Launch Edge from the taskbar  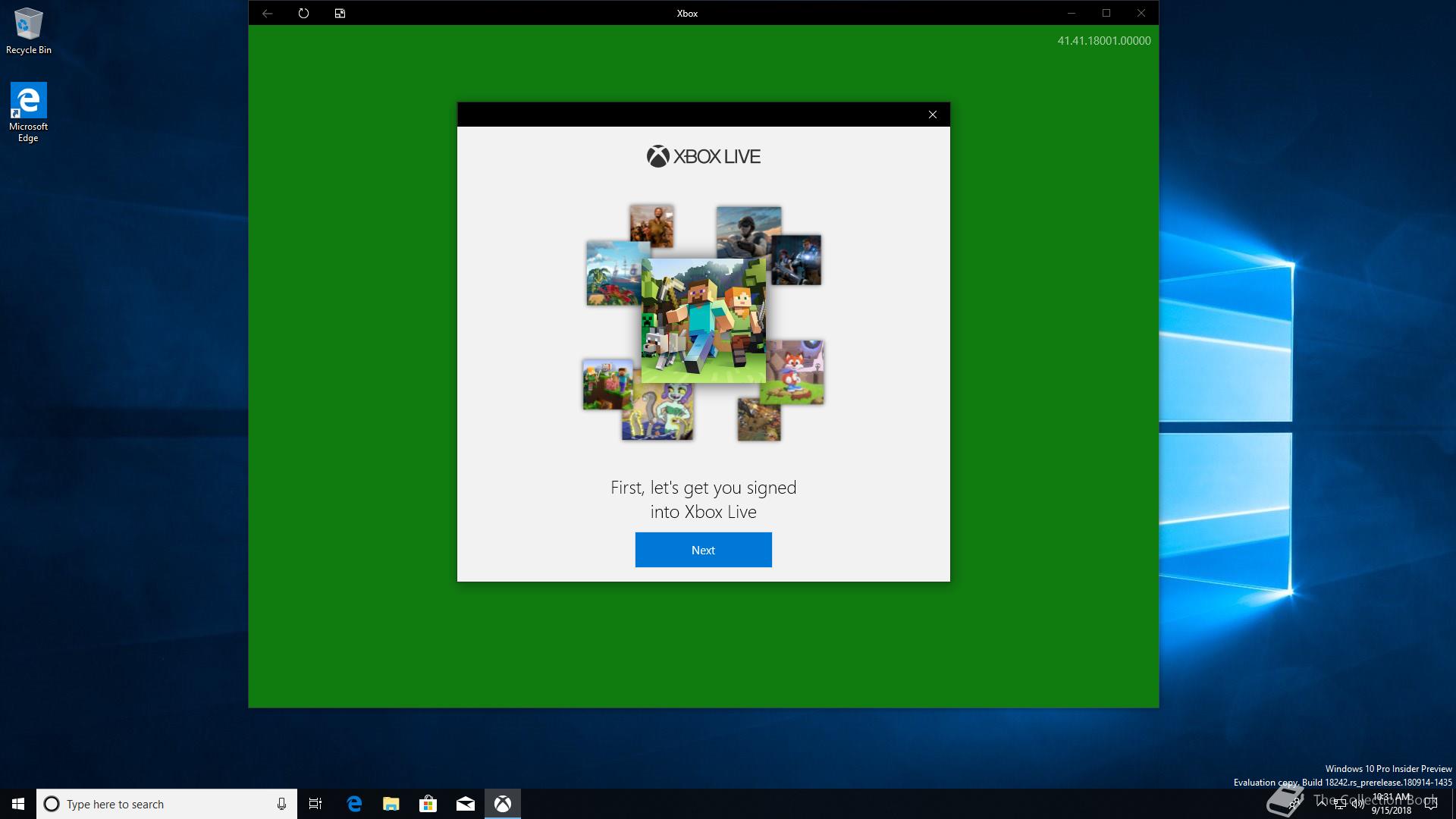pos(354,804)
